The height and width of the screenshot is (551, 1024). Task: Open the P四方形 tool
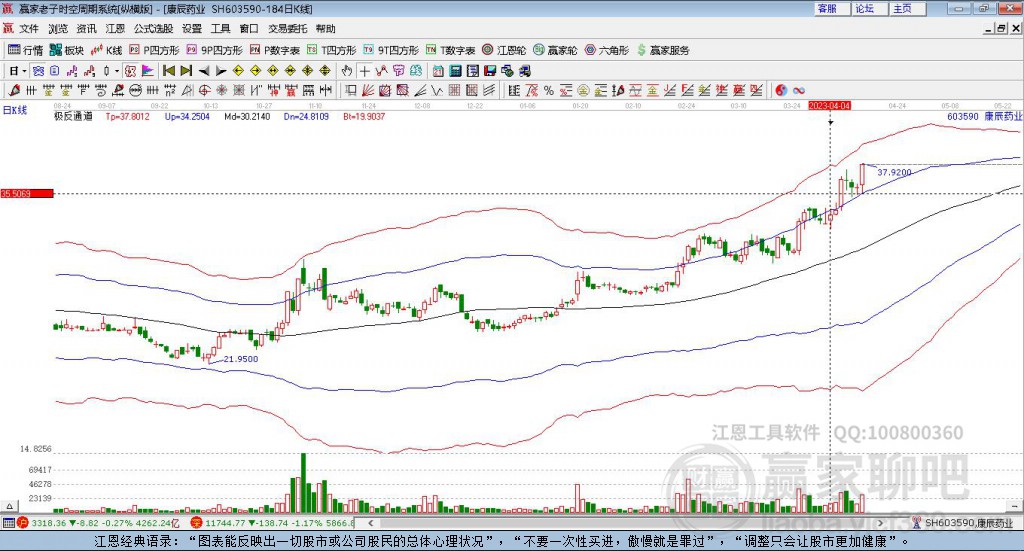pos(154,50)
